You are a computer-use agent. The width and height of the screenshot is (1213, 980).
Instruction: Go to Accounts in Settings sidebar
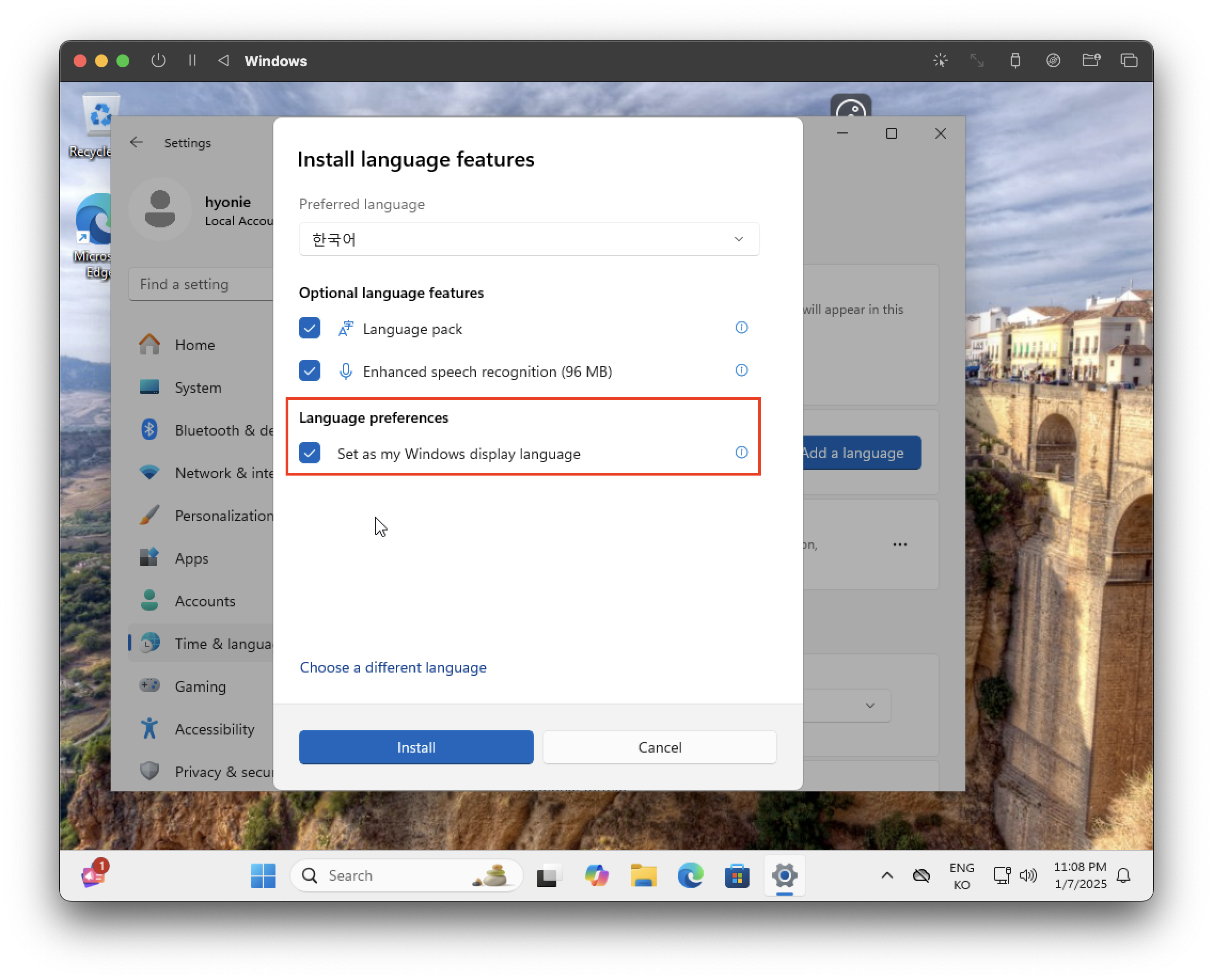click(x=204, y=601)
